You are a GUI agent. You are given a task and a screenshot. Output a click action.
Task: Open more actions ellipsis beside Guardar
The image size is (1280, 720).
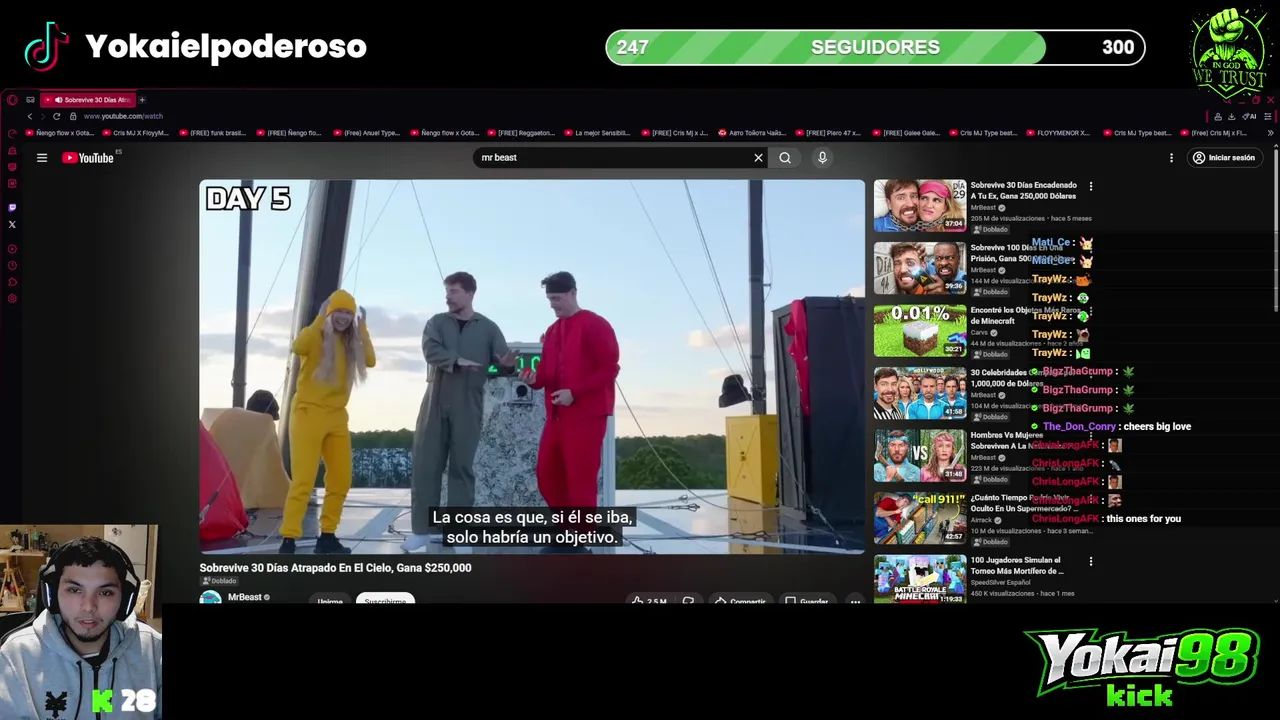coord(855,600)
